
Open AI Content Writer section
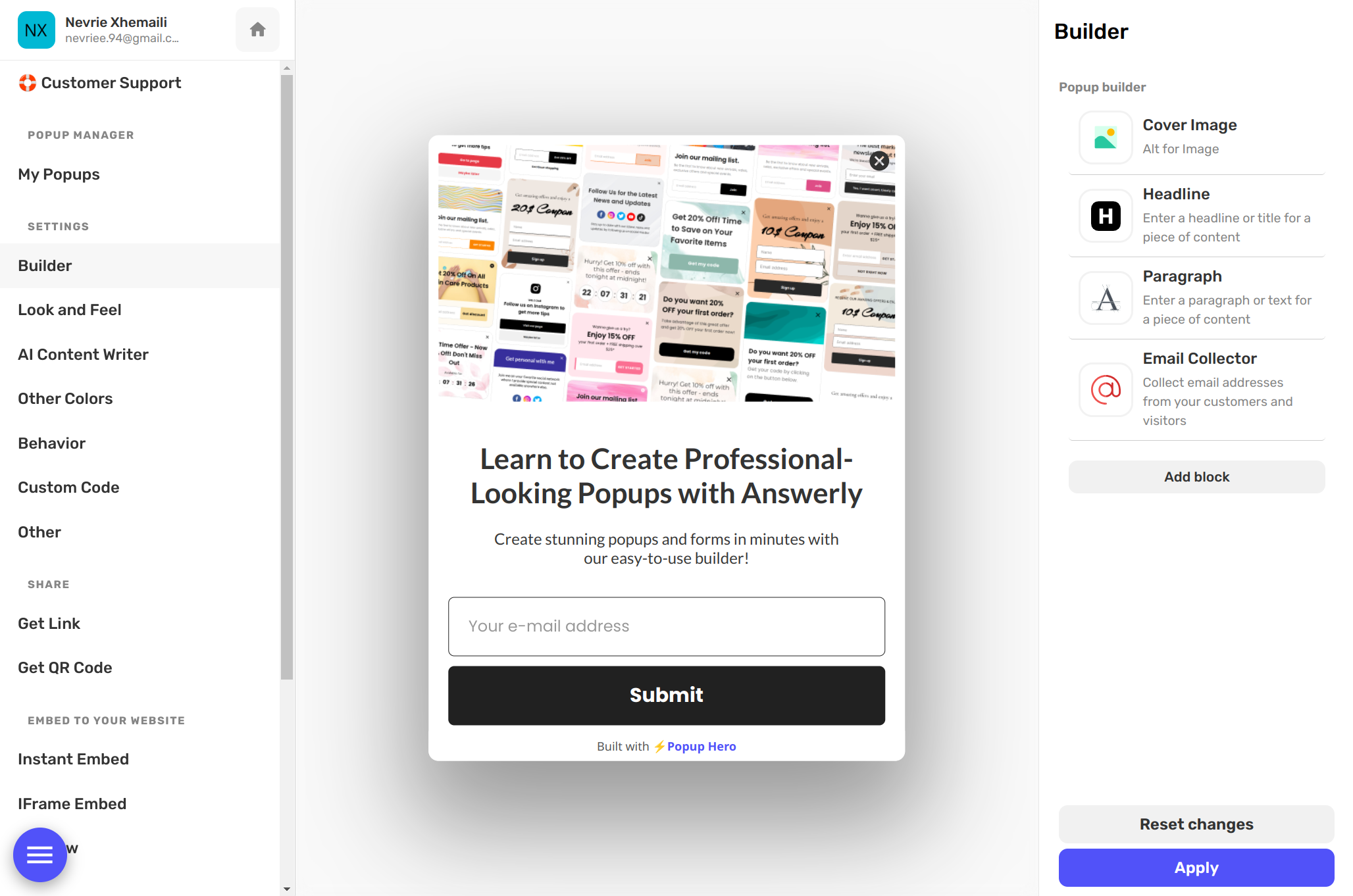coord(82,354)
